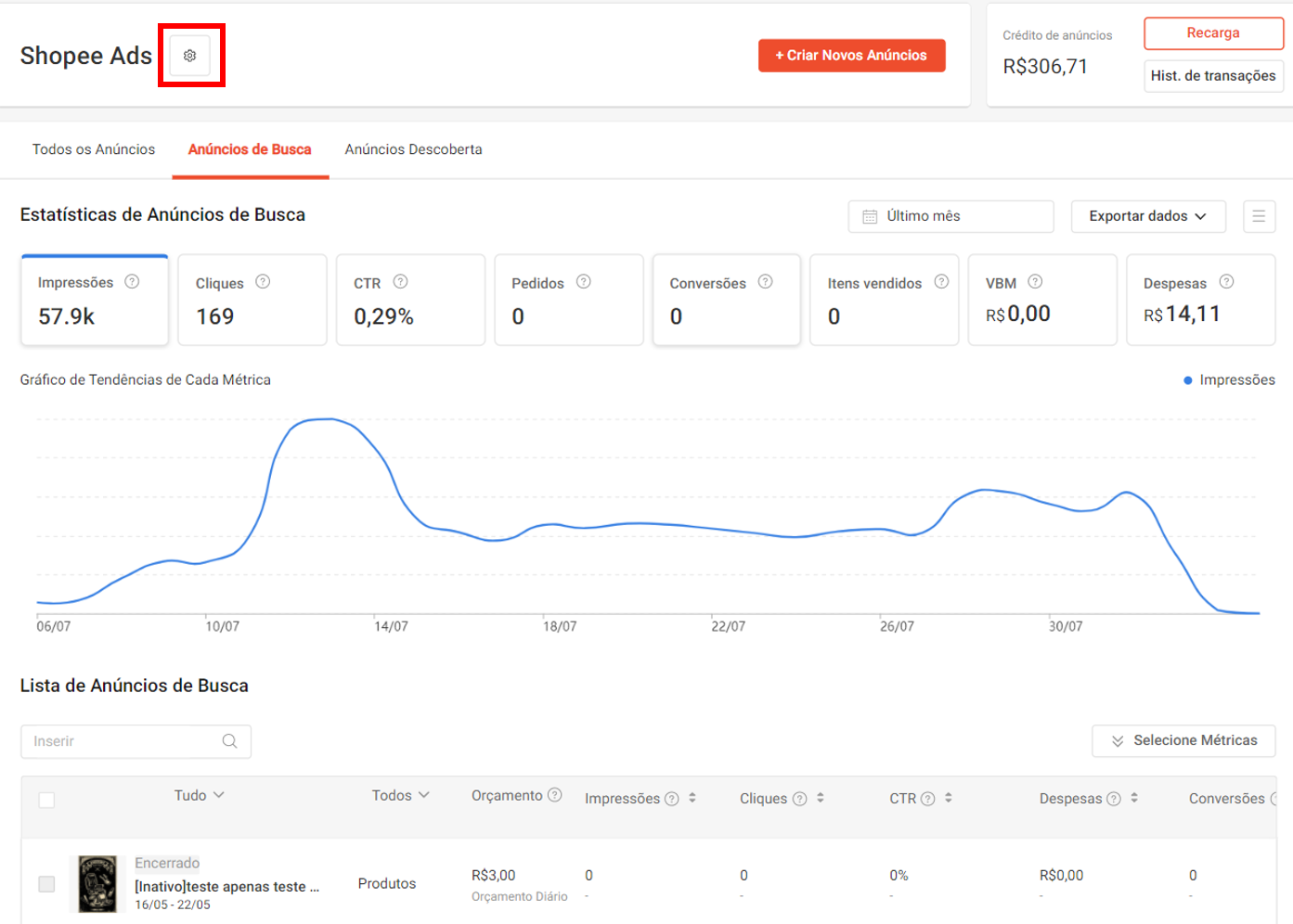Open the ad titled [Inativo]teste apenas teste
Screen dimensions: 1293x924
(x=226, y=886)
